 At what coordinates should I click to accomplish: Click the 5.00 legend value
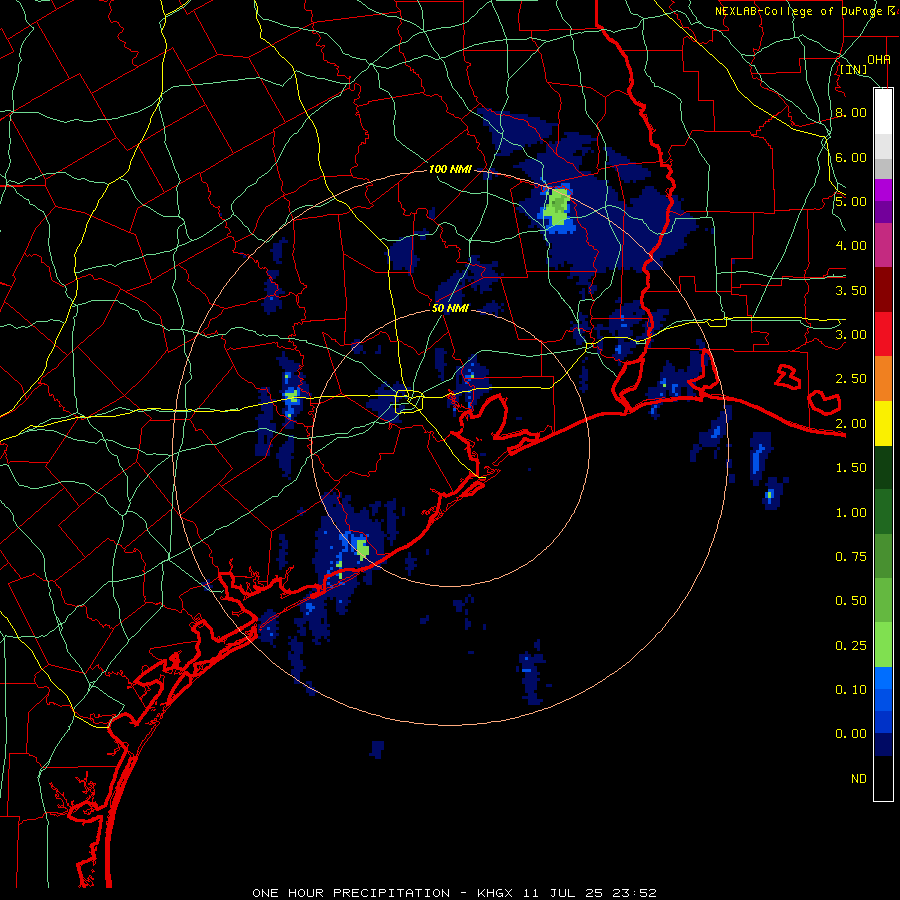851,201
